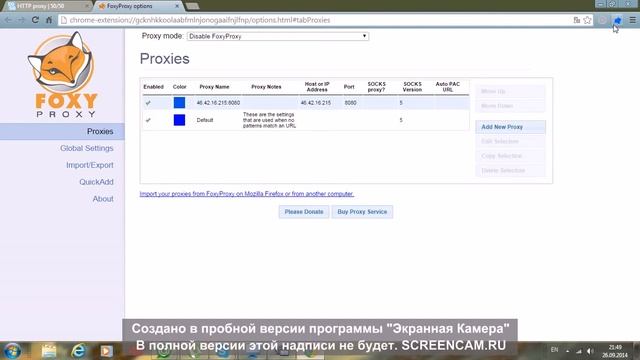The image size is (640, 360).
Task: Click the Enabled column header
Action: [153, 87]
